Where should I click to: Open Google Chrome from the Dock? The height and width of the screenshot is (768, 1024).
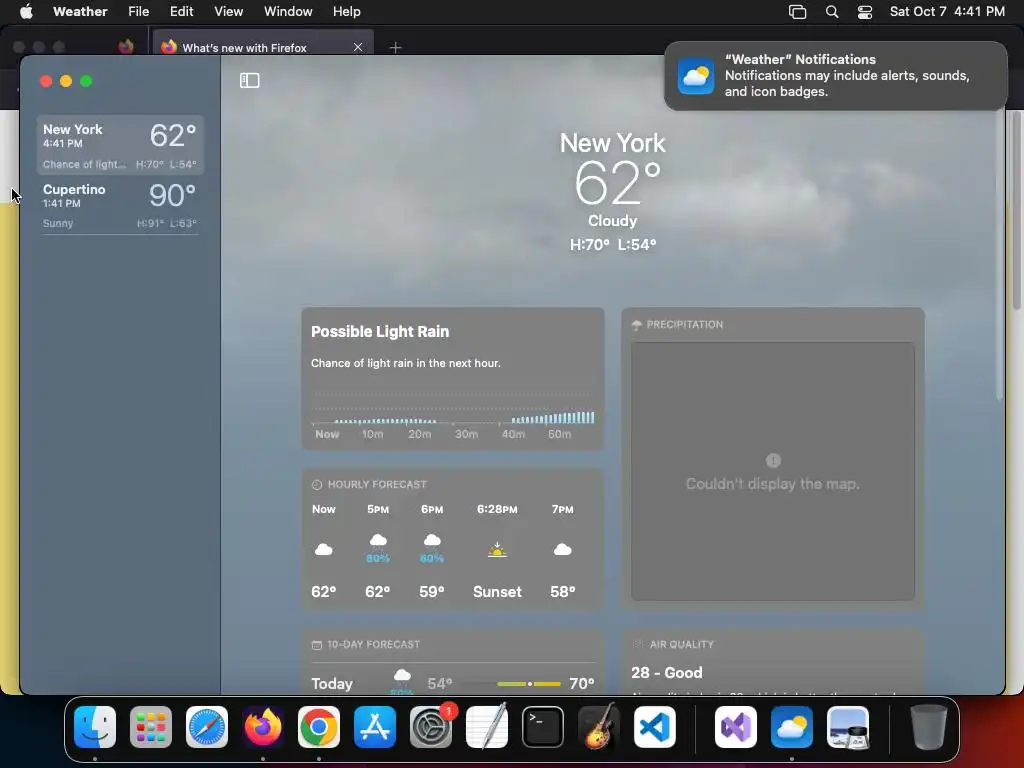coord(319,727)
